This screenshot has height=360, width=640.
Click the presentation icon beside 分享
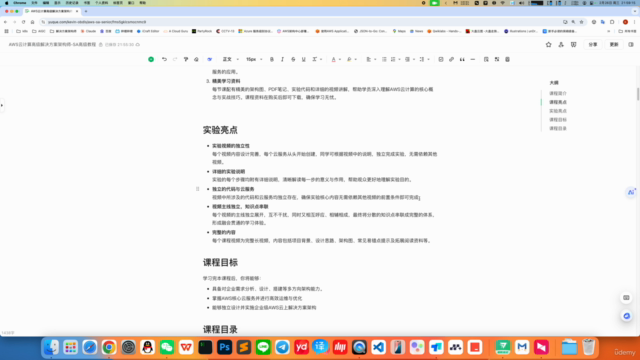click(x=573, y=44)
